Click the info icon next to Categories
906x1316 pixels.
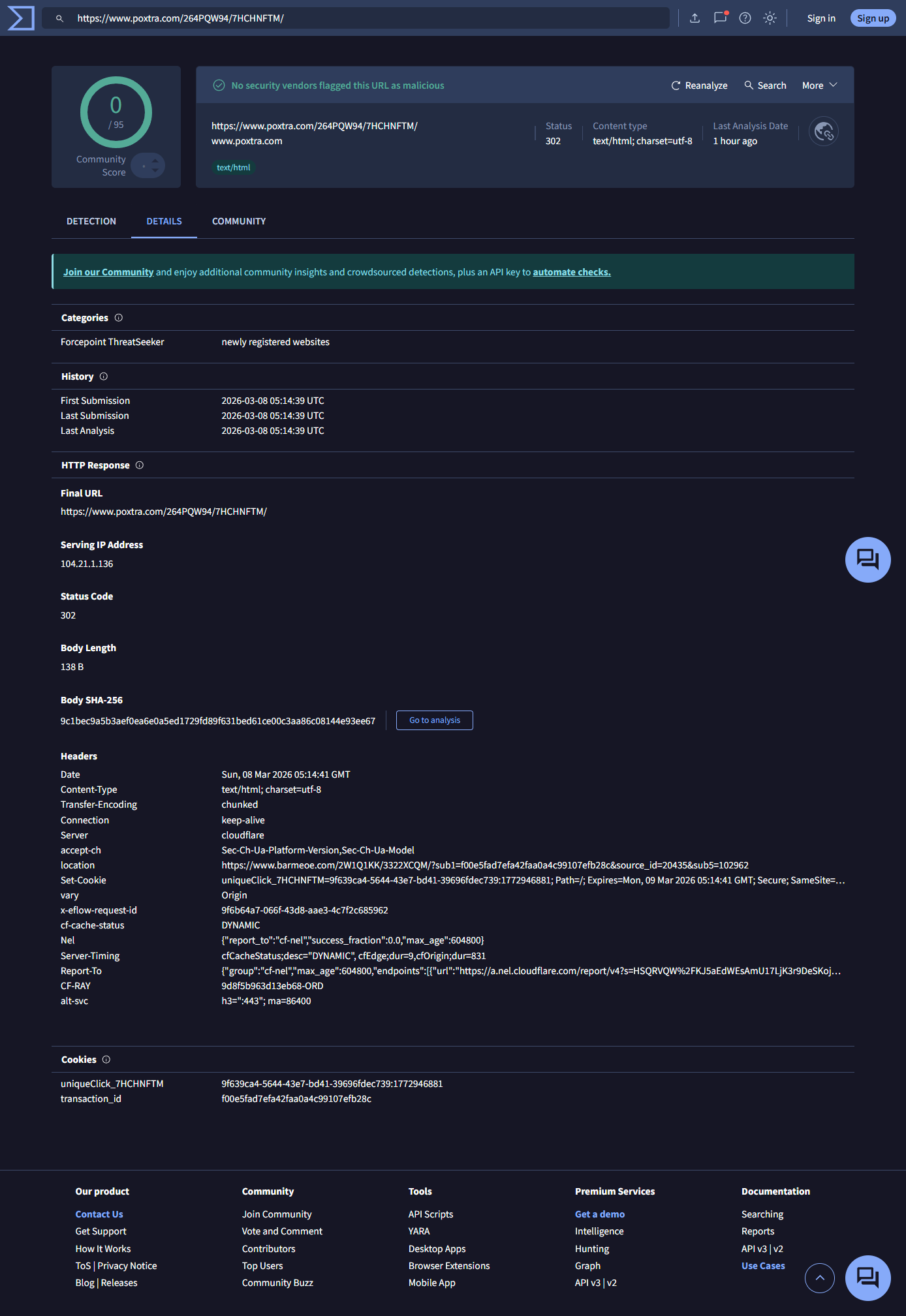pos(119,318)
